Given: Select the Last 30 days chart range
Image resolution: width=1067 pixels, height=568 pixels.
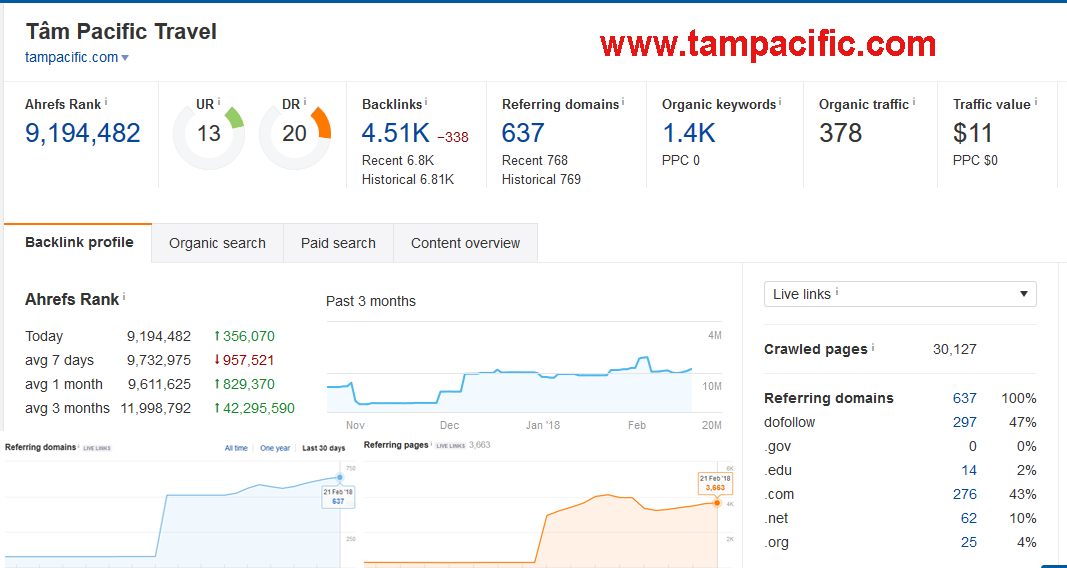Looking at the screenshot, I should [x=323, y=448].
